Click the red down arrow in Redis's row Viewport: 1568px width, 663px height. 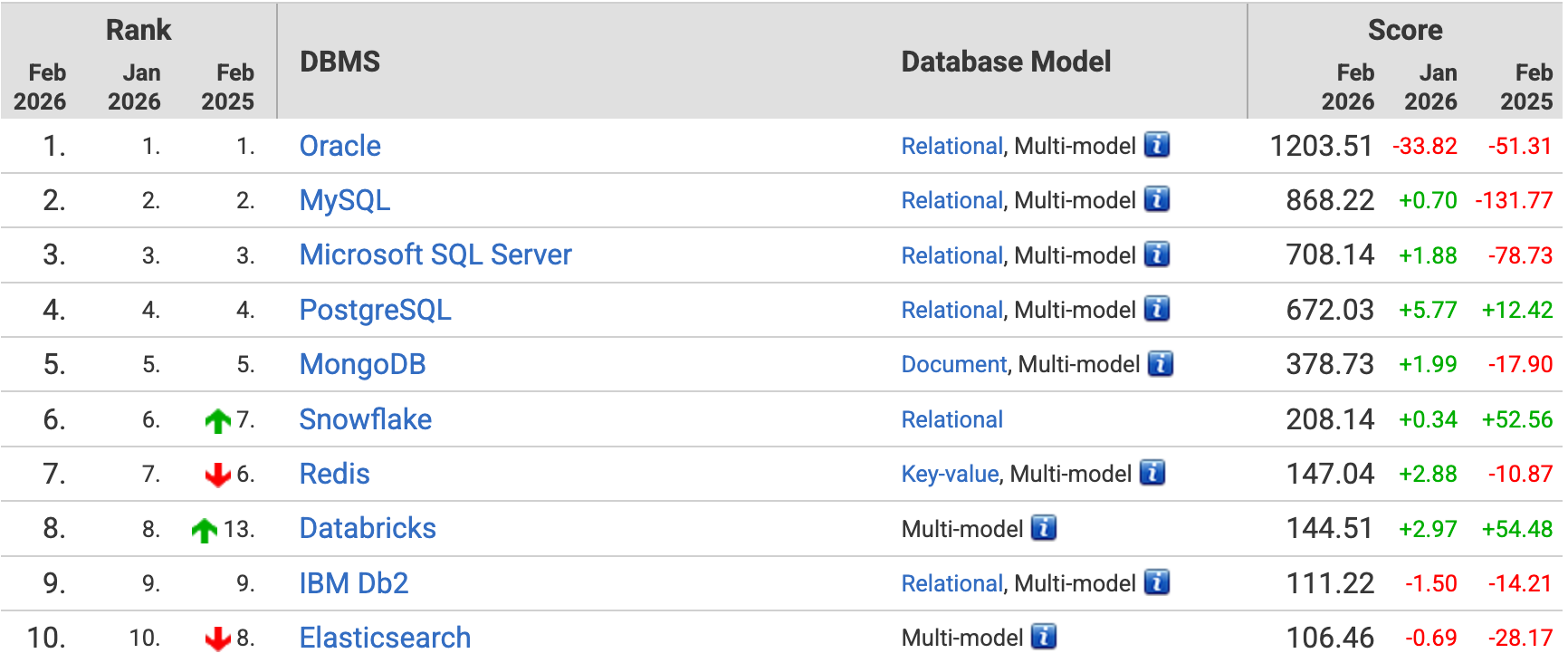pyautogui.click(x=217, y=475)
